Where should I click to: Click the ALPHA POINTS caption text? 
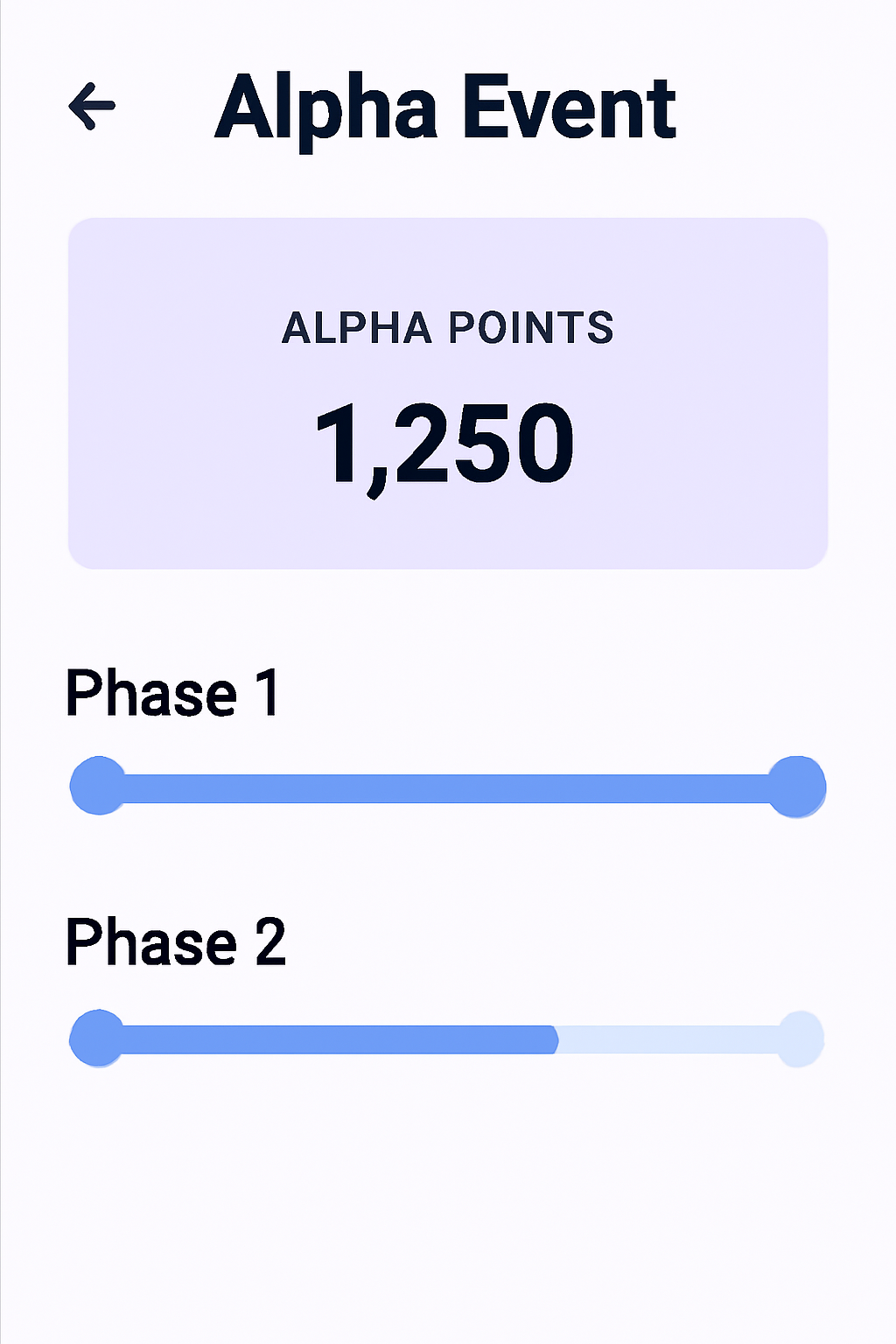pyautogui.click(x=447, y=328)
